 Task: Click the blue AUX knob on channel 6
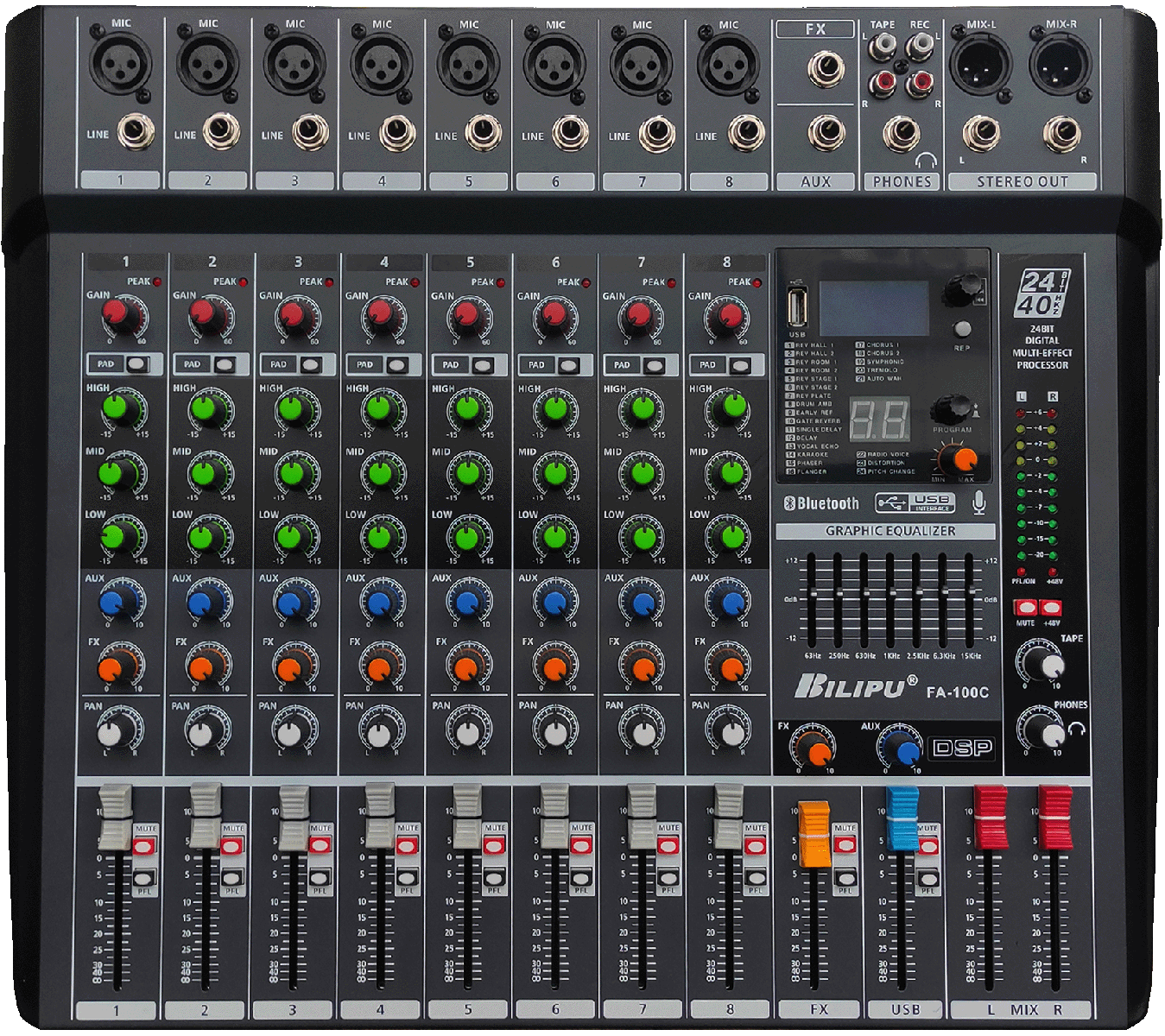(x=555, y=602)
